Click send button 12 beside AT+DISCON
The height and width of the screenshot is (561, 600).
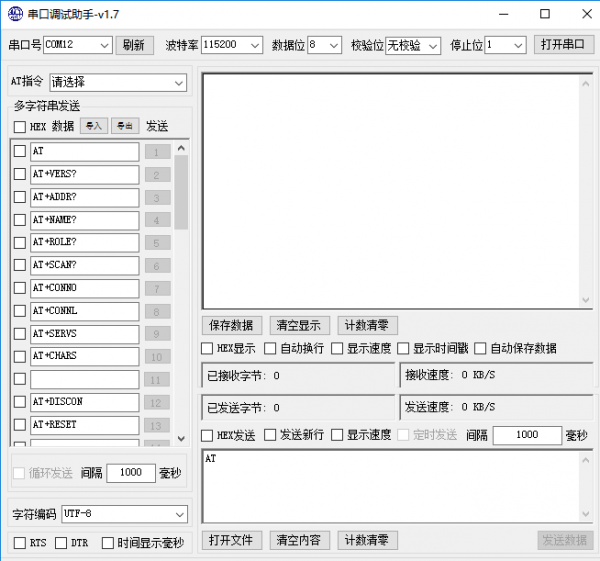coord(157,403)
